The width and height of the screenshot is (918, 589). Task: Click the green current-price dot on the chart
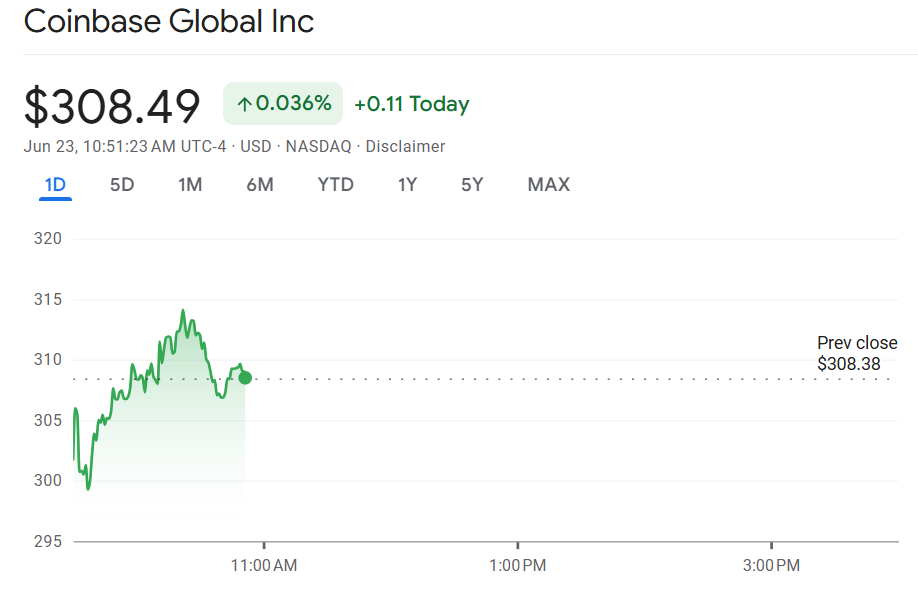click(x=245, y=377)
